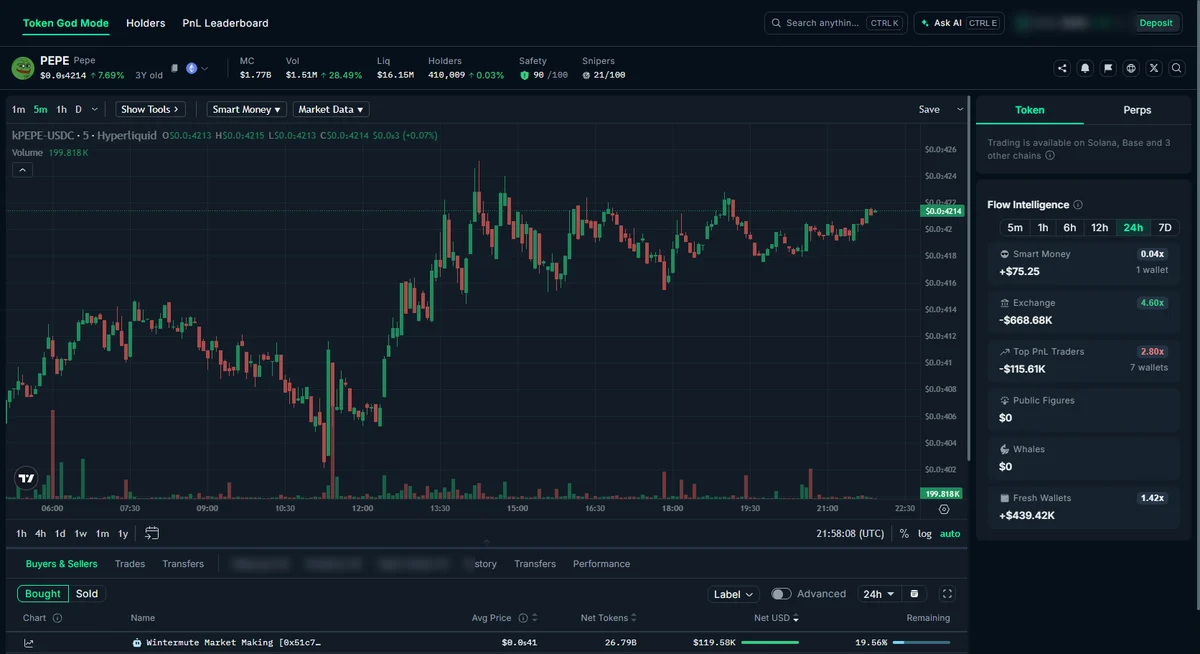The width and height of the screenshot is (1200, 654).
Task: Sort by Net Tokens column arrows
Action: click(x=633, y=618)
